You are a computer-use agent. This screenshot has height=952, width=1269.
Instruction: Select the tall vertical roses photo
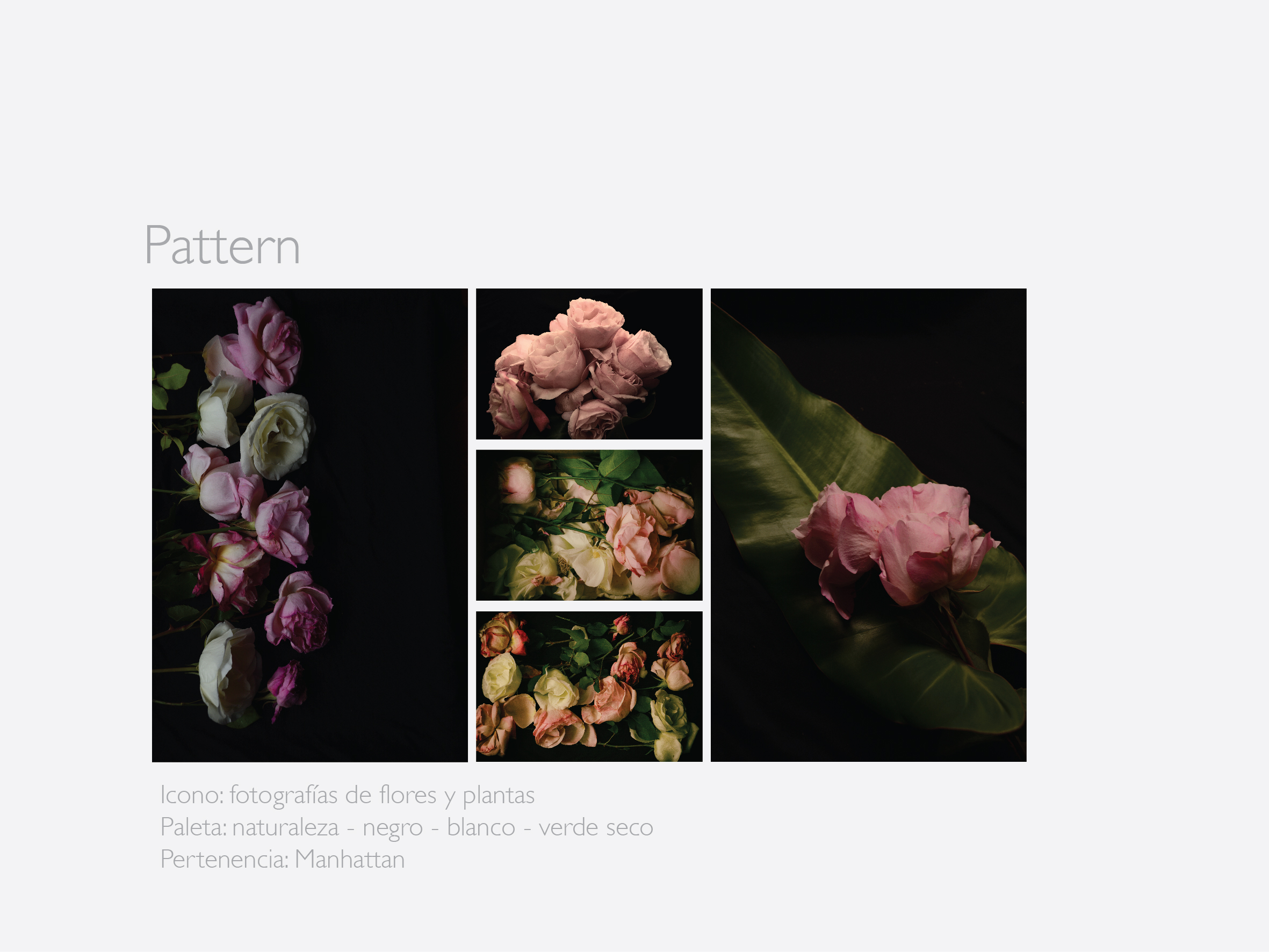click(310, 525)
